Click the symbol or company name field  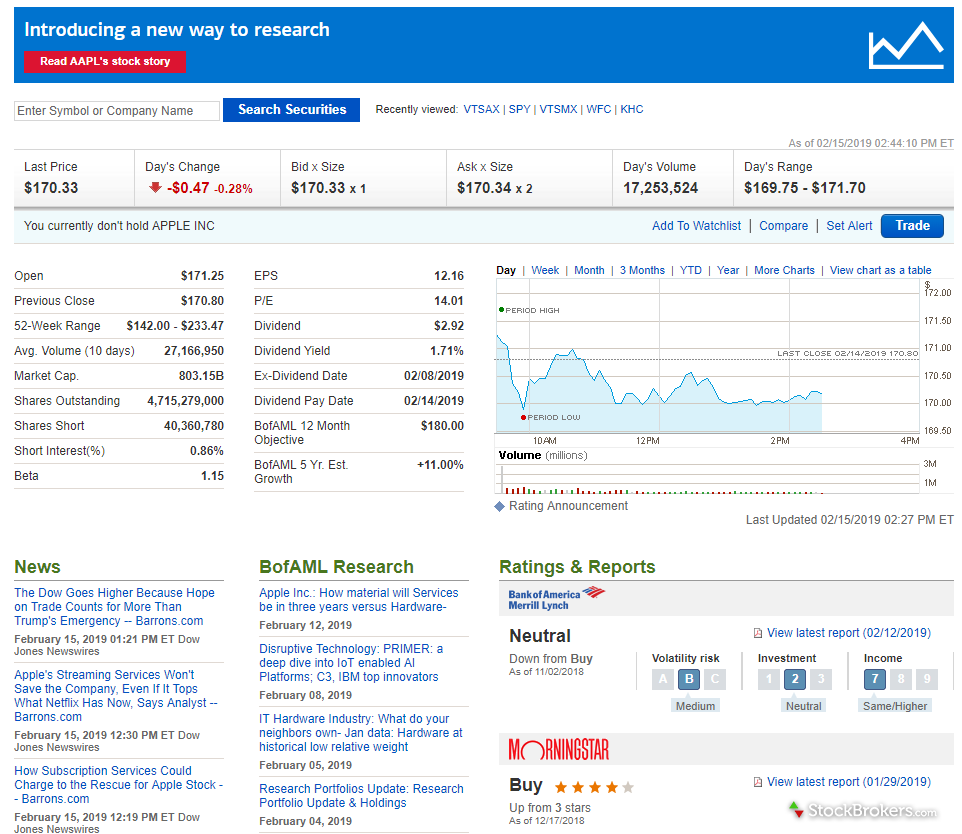coord(117,111)
